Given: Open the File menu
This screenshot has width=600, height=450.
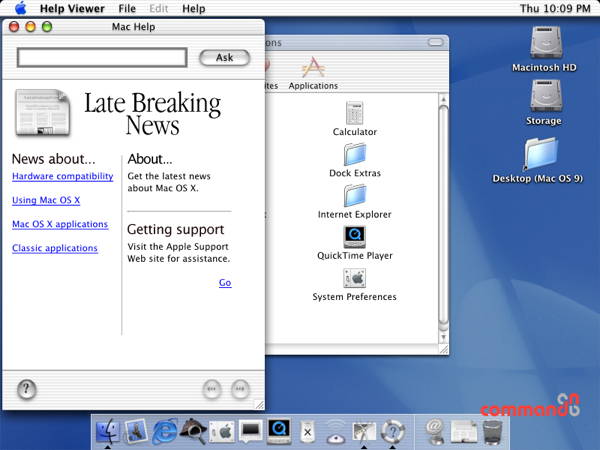Looking at the screenshot, I should click(x=127, y=8).
